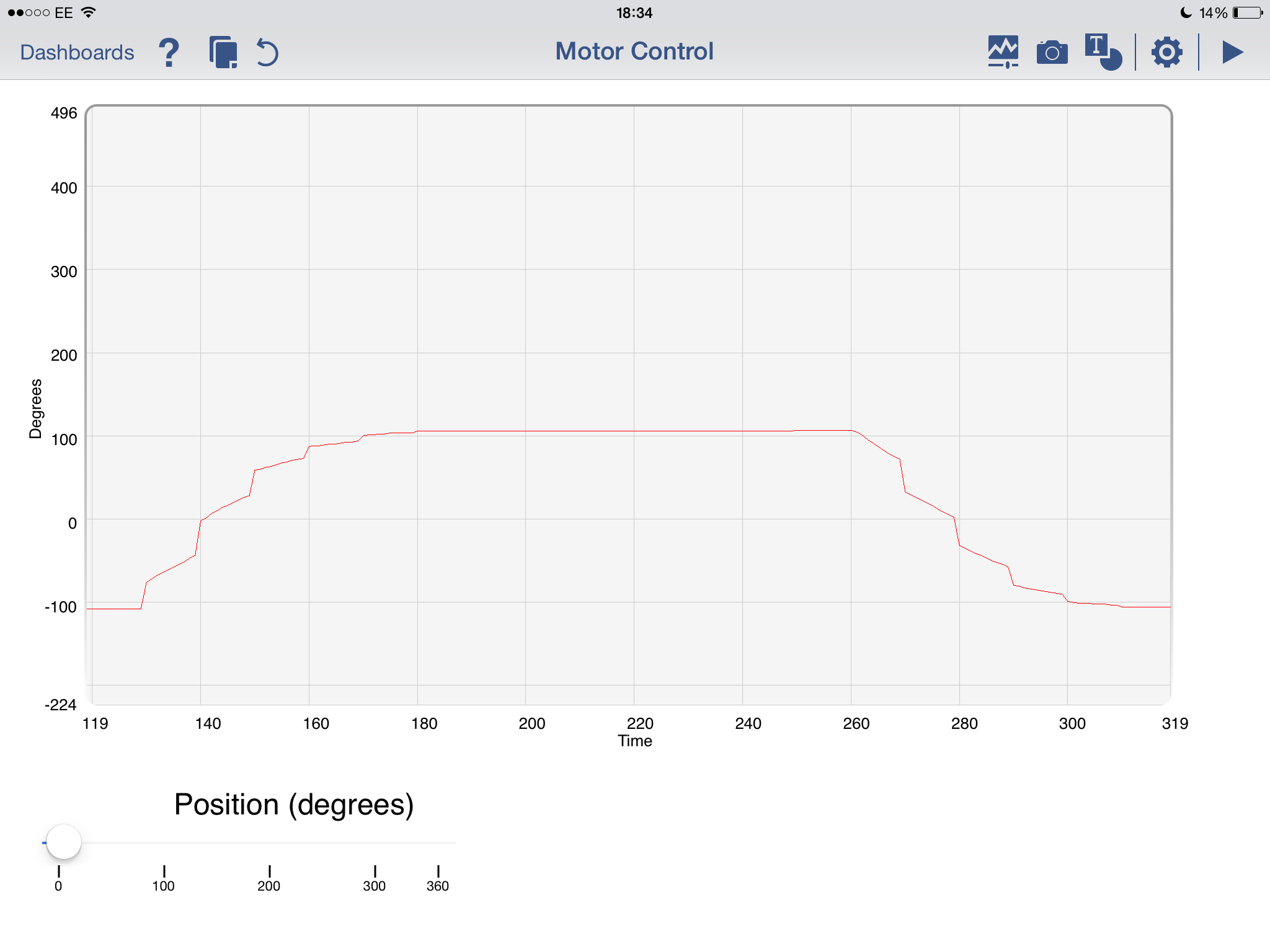
Task: Tap the Motor Control title
Action: click(634, 51)
